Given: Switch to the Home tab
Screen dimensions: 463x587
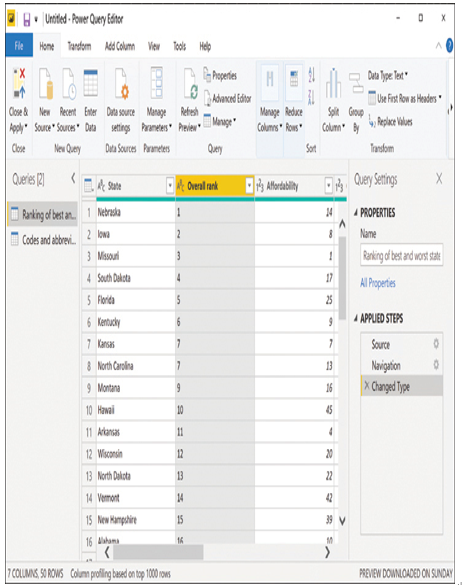Looking at the screenshot, I should [47, 46].
